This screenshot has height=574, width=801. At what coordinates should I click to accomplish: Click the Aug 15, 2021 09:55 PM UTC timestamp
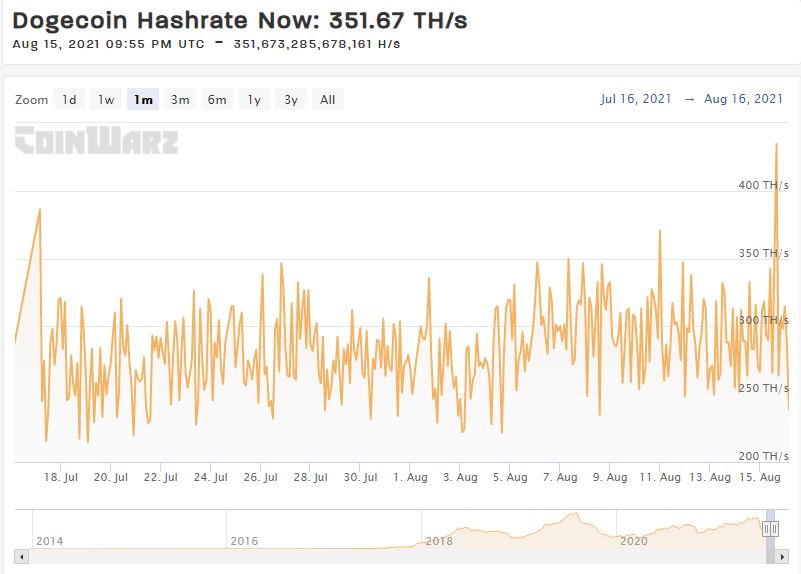[x=108, y=44]
